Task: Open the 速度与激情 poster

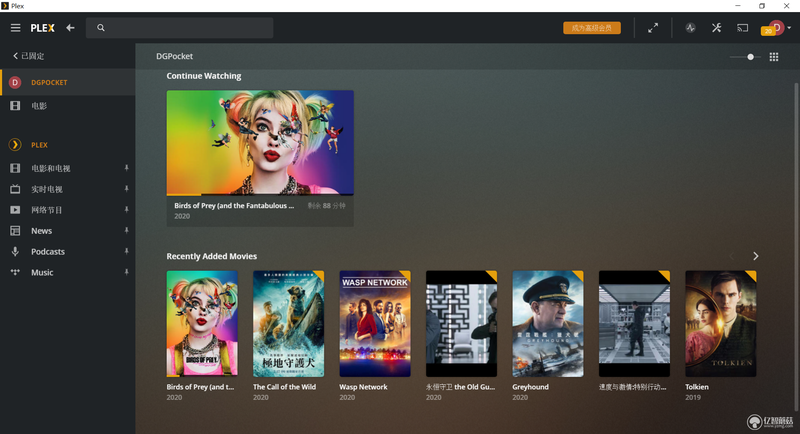Action: pos(635,324)
